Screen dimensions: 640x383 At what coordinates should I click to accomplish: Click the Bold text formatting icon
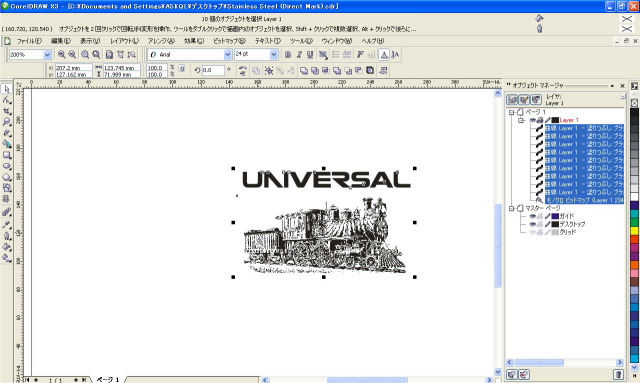pos(288,54)
